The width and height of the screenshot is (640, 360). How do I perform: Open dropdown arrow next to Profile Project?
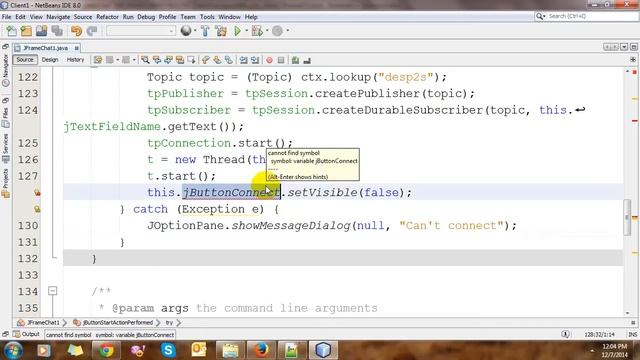point(287,31)
